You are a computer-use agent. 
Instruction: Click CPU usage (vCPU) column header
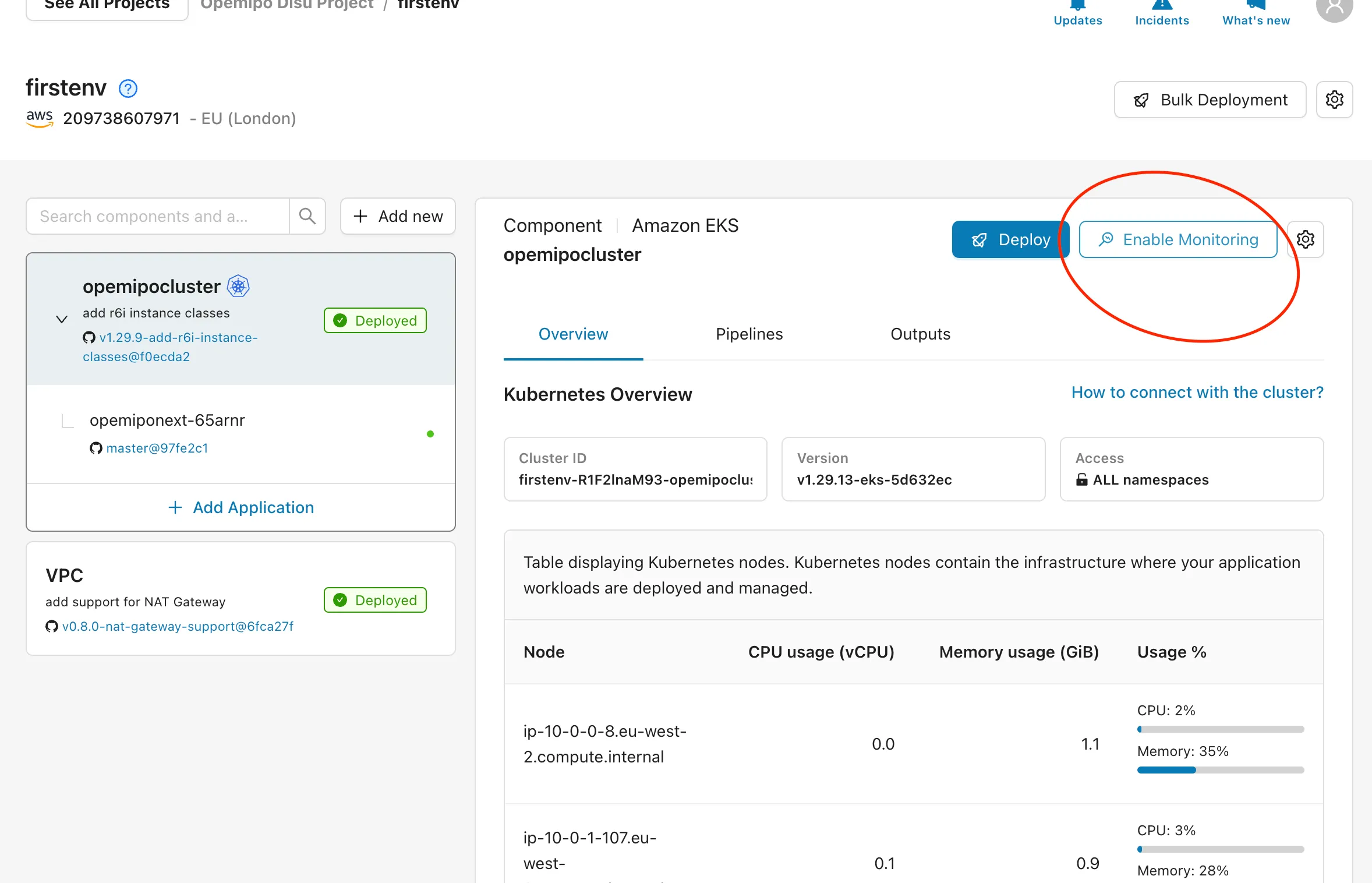pyautogui.click(x=821, y=652)
